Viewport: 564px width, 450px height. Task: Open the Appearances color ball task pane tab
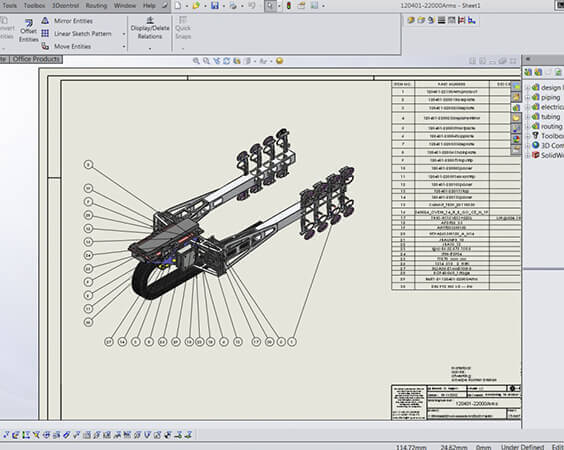point(516,138)
